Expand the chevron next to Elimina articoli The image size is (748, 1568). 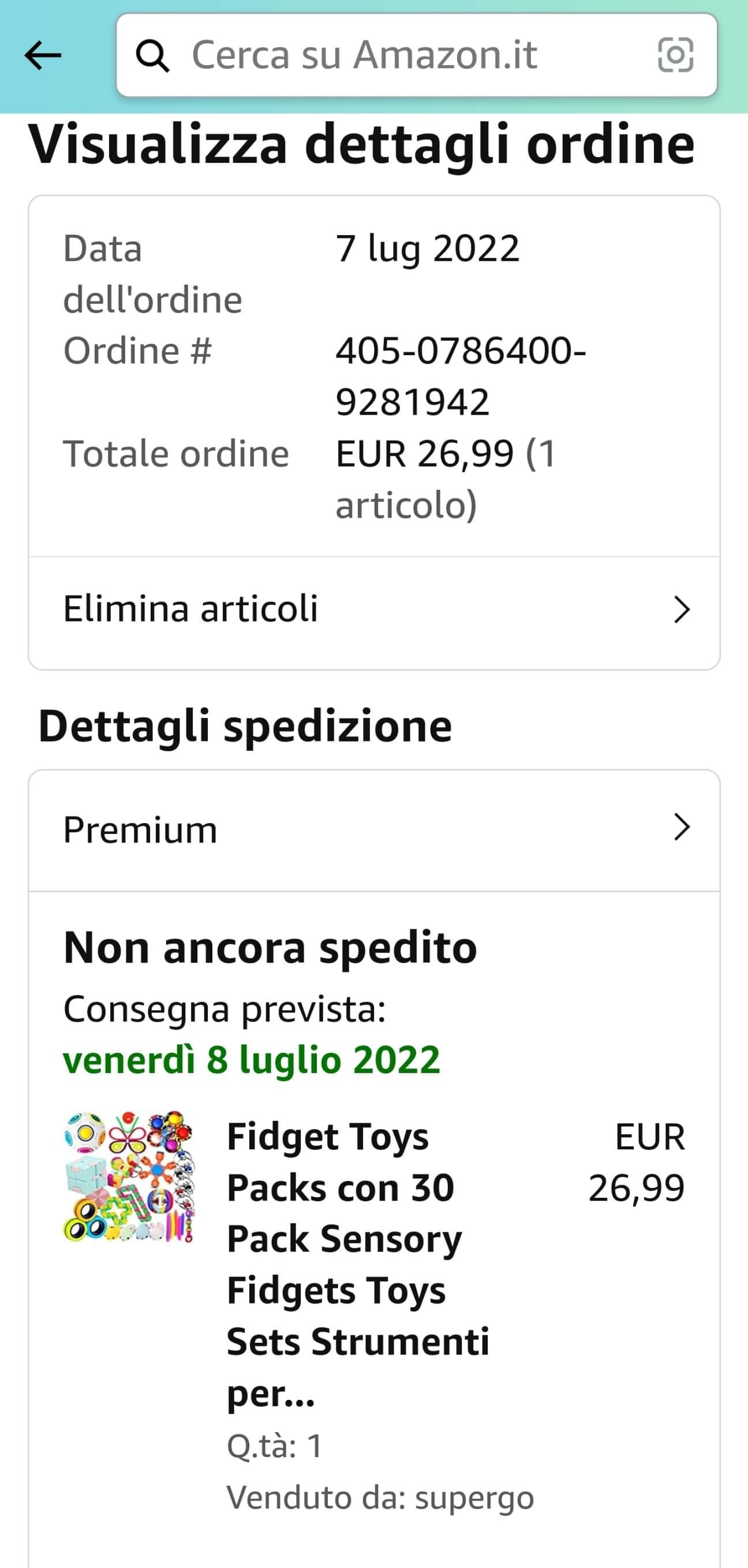(682, 609)
